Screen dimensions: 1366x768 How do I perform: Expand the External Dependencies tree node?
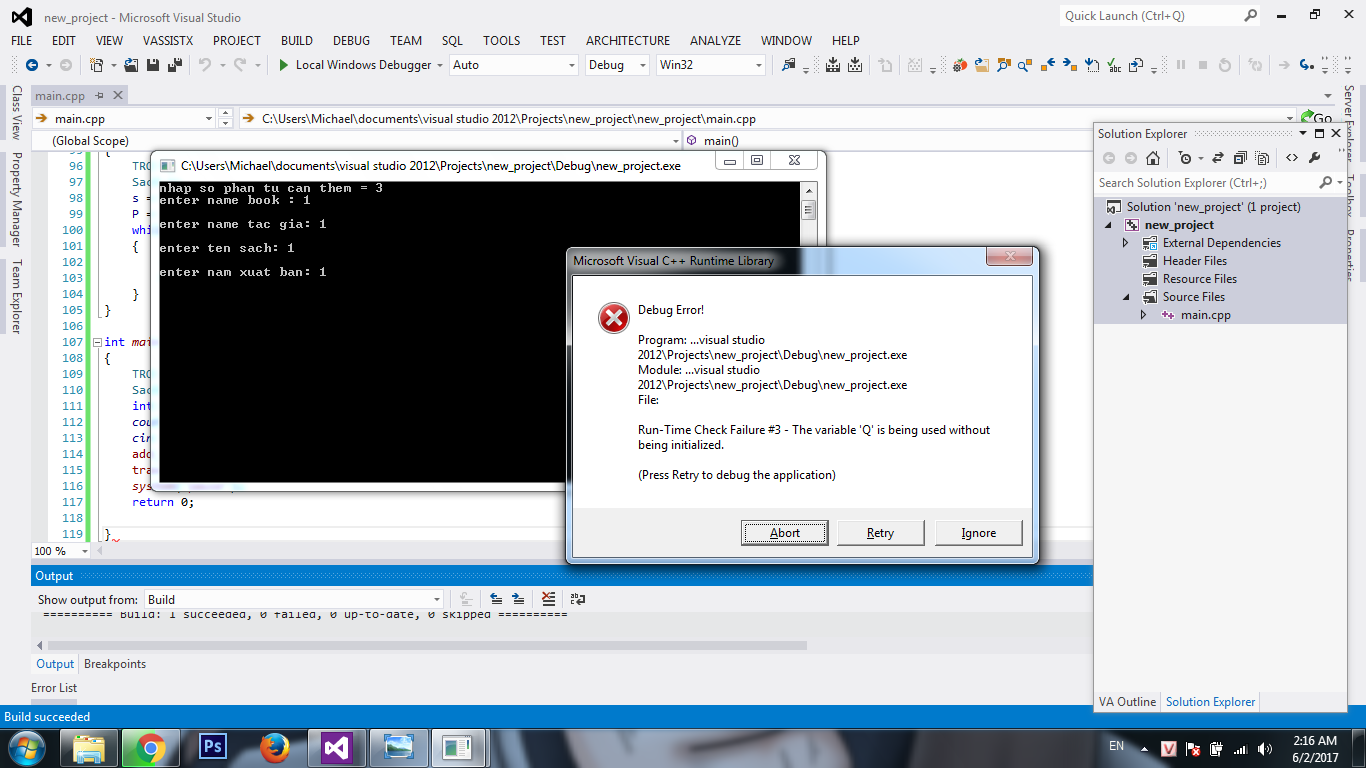point(1126,243)
